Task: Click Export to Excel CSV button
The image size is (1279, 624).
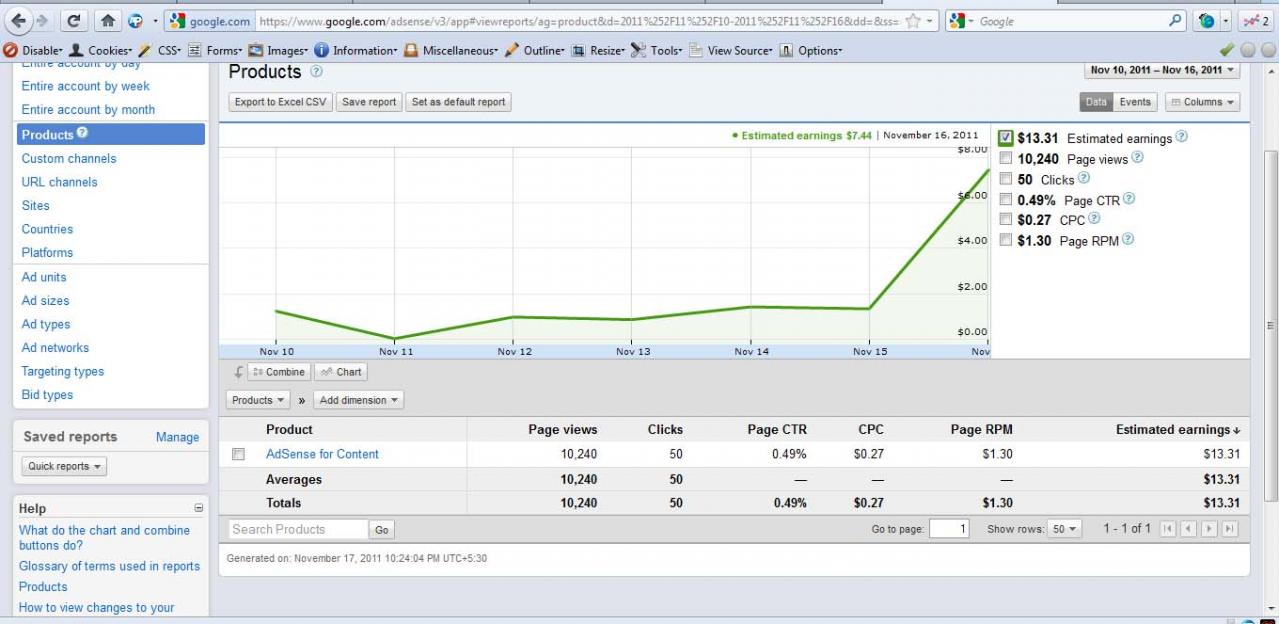Action: click(x=281, y=102)
